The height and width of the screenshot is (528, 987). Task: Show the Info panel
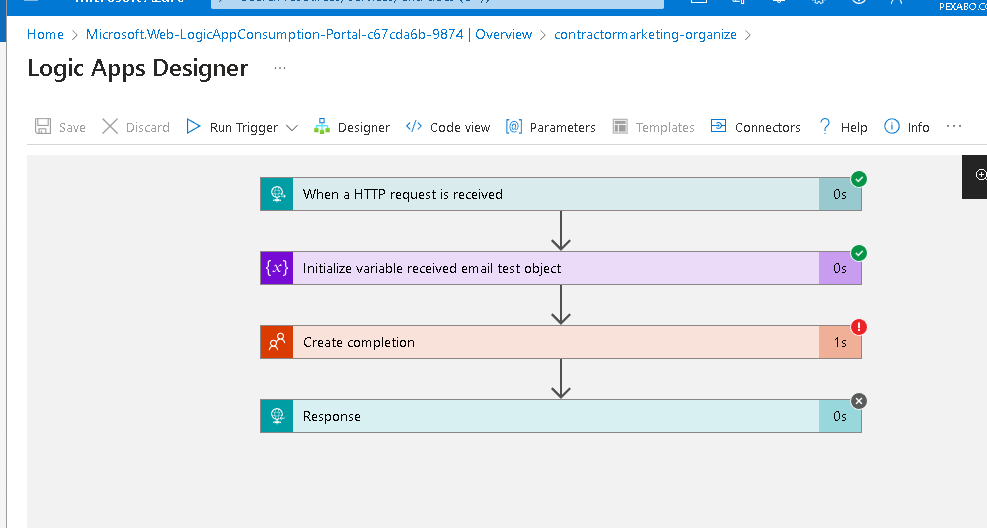[906, 127]
